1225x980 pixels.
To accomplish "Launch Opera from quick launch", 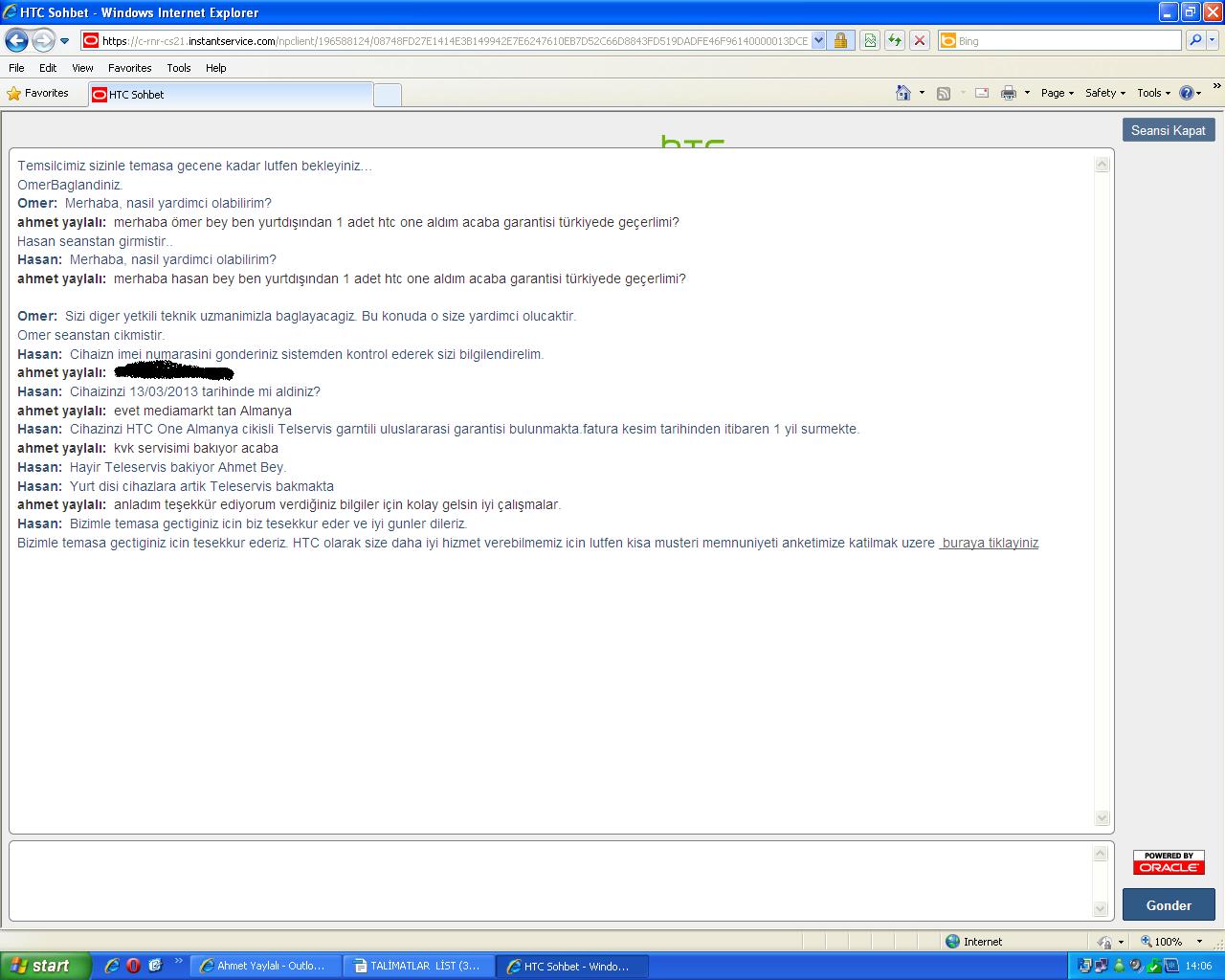I will [133, 966].
